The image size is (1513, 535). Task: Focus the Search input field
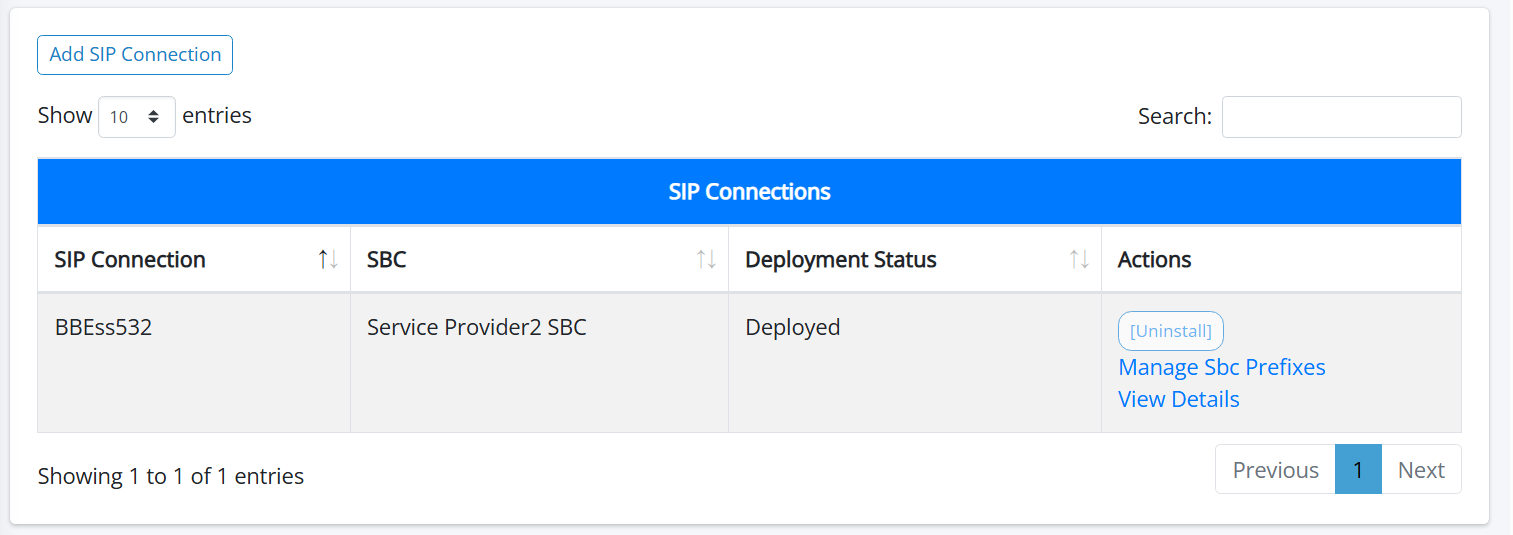(x=1341, y=117)
